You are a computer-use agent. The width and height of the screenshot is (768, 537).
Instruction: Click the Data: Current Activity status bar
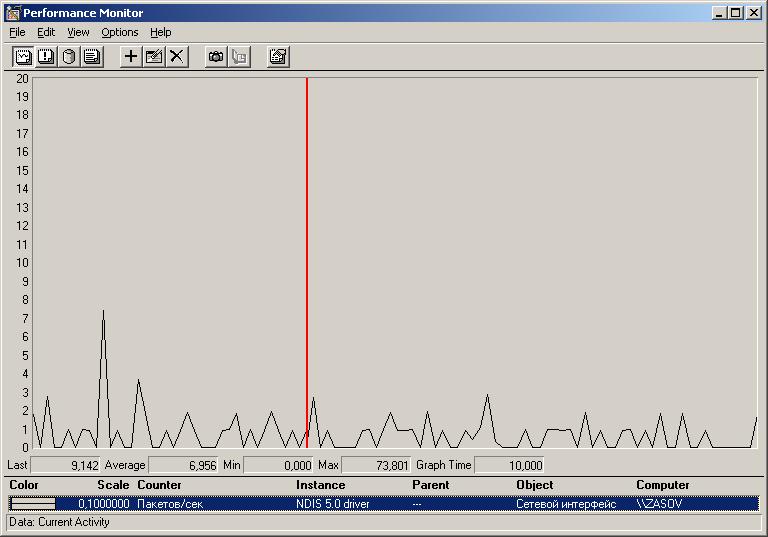[x=384, y=522]
